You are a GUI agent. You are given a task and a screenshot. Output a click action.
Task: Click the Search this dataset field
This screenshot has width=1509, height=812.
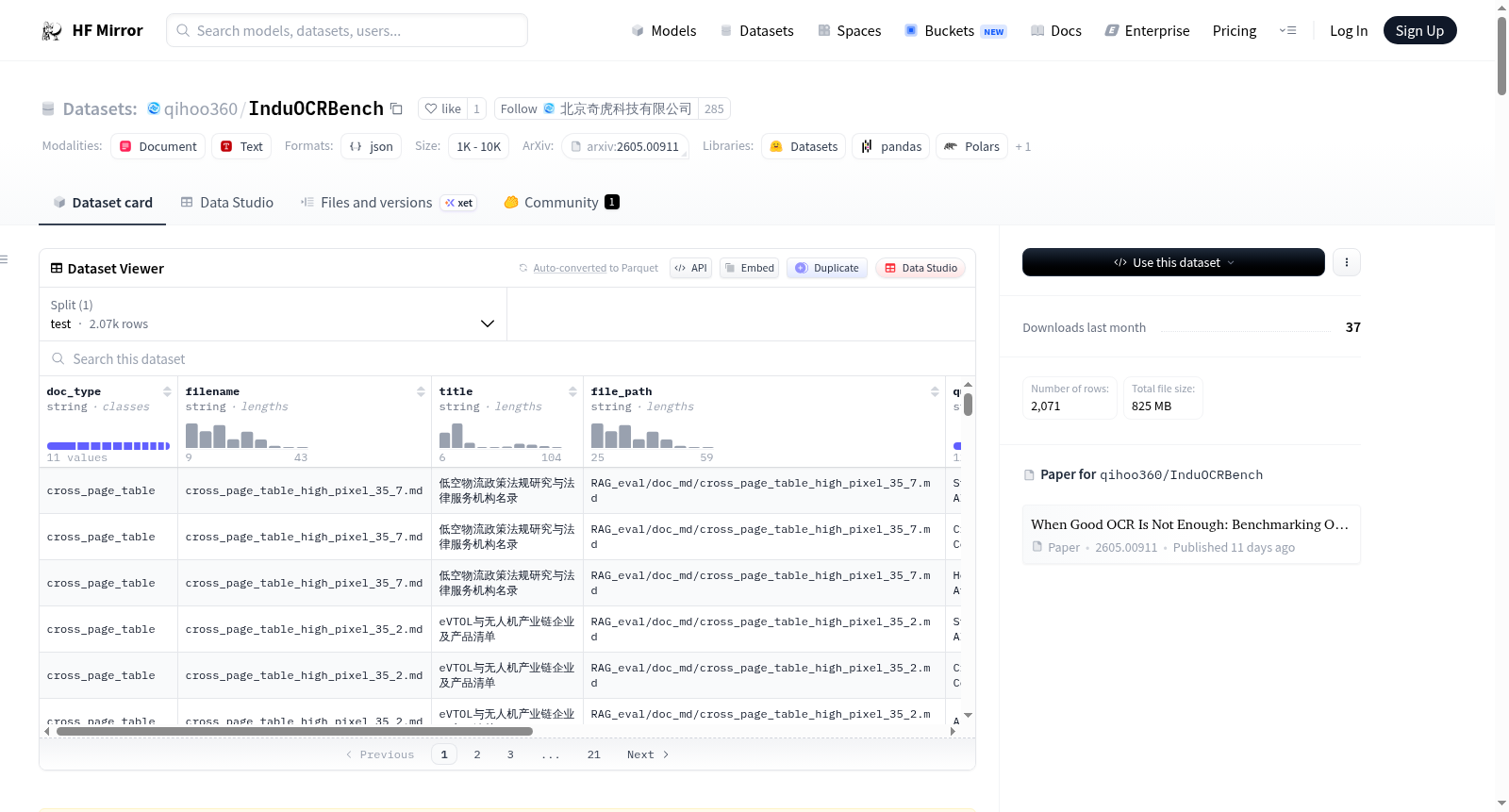click(x=507, y=359)
